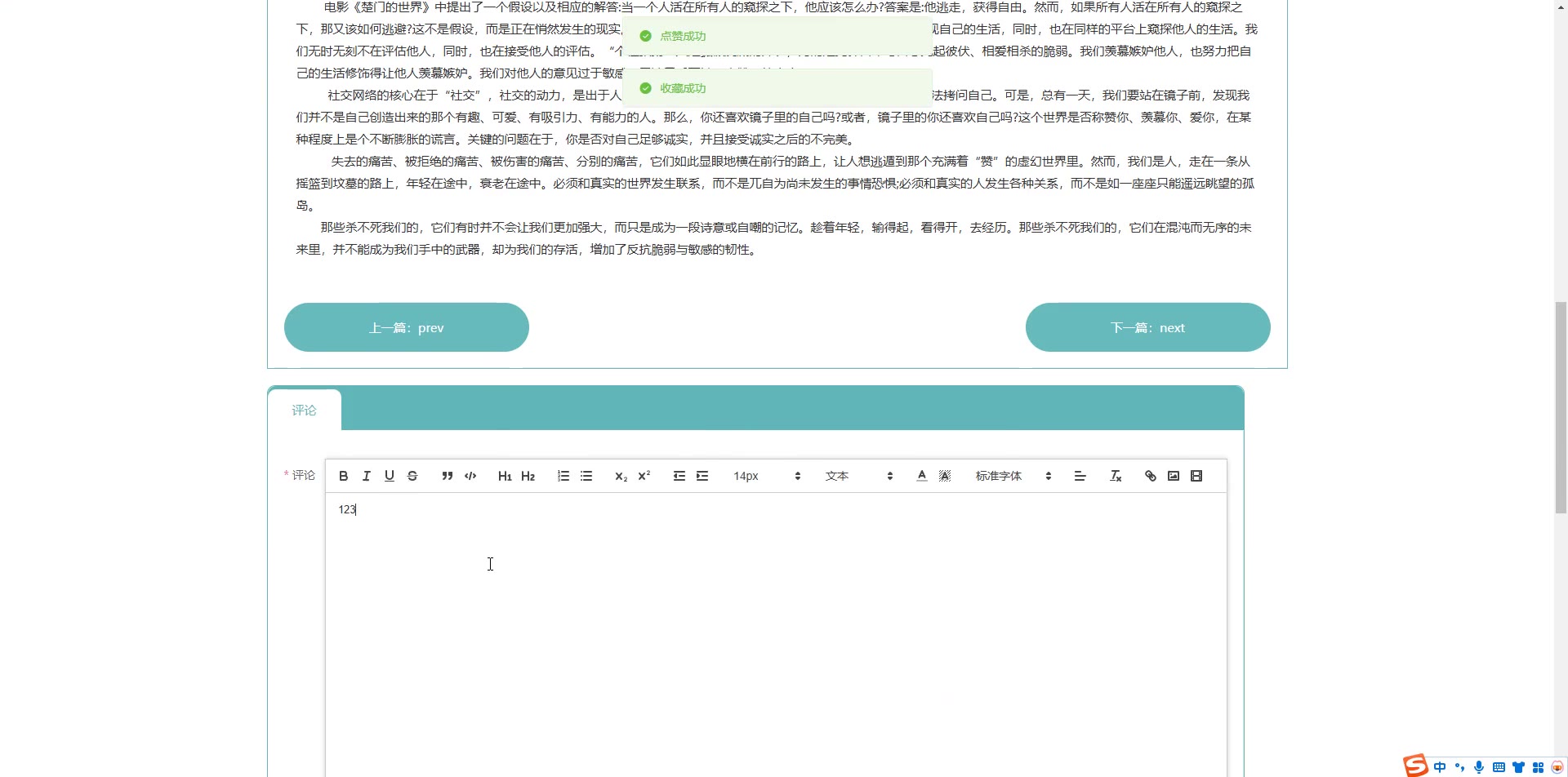Insert an image into the comment

pyautogui.click(x=1174, y=476)
